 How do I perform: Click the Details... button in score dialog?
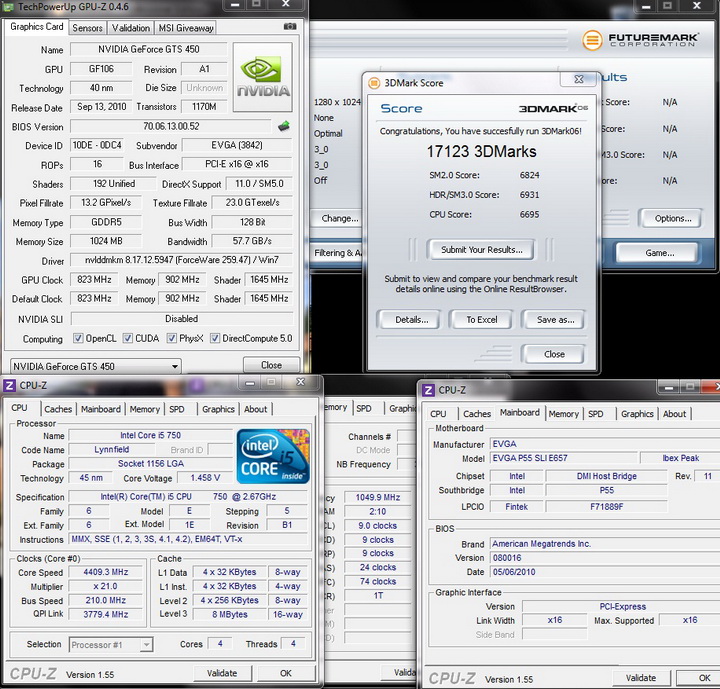[408, 320]
